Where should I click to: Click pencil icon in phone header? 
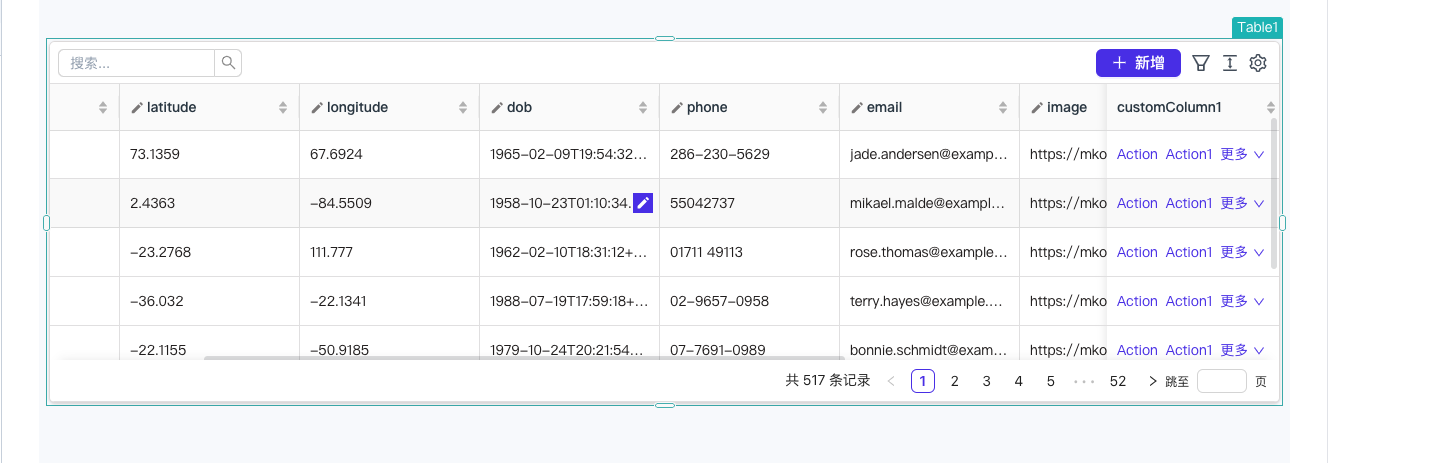677,107
